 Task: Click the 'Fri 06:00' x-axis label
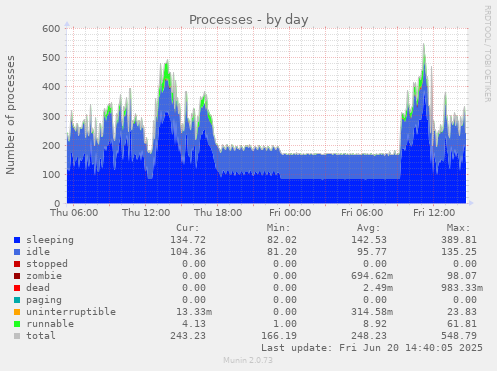(x=362, y=213)
